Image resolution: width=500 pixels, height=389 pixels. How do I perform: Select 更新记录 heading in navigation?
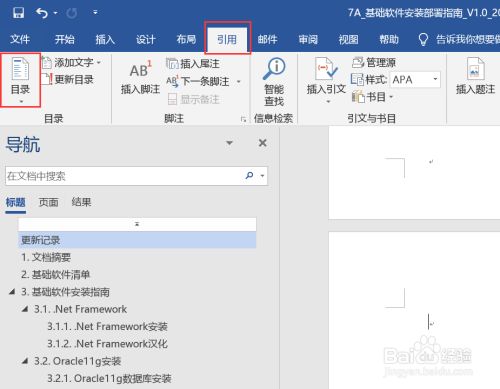137,240
